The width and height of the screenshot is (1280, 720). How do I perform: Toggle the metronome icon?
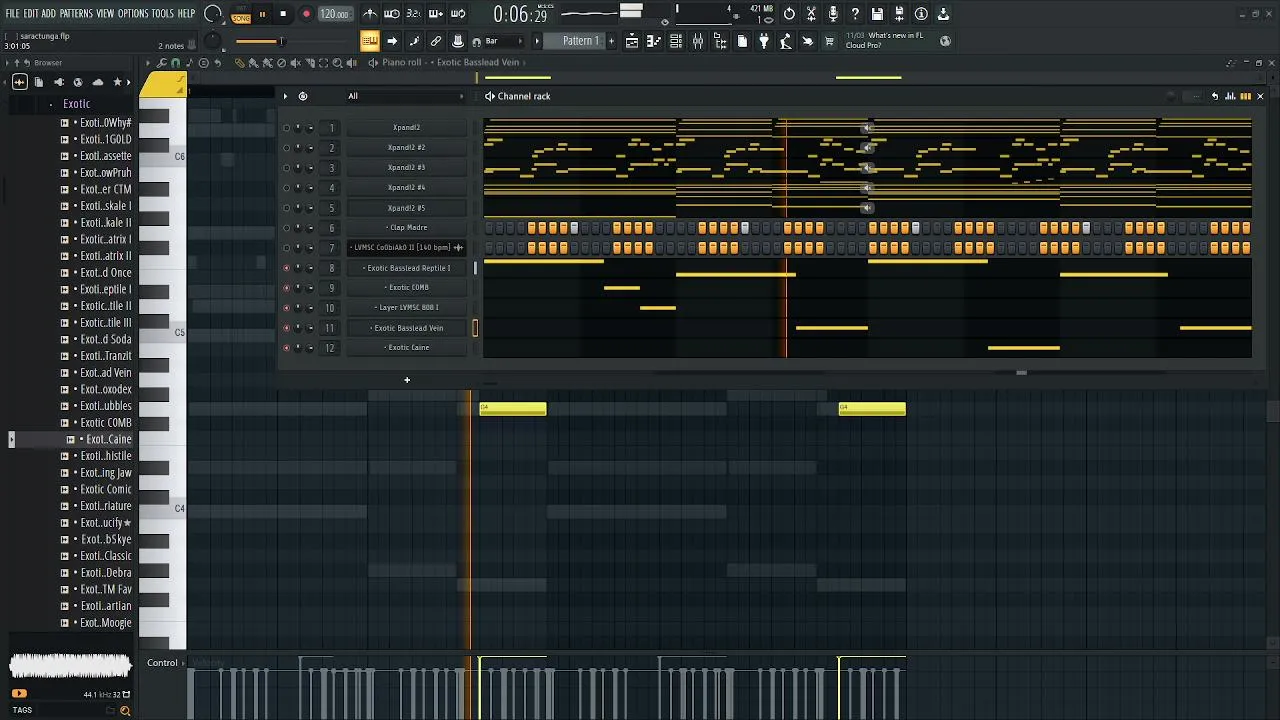pyautogui.click(x=370, y=14)
